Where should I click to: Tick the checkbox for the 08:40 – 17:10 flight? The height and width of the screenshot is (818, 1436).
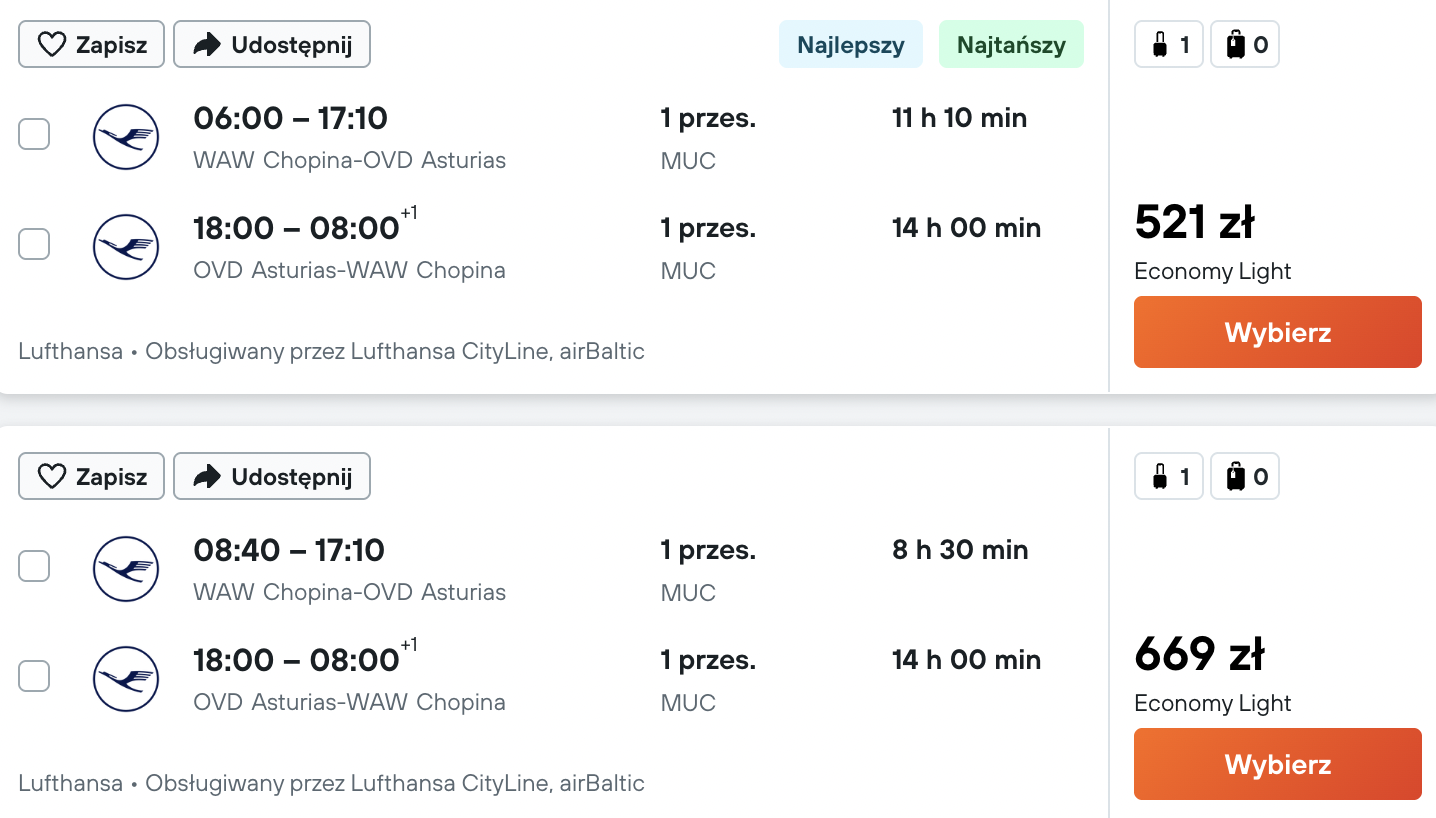tap(34, 566)
